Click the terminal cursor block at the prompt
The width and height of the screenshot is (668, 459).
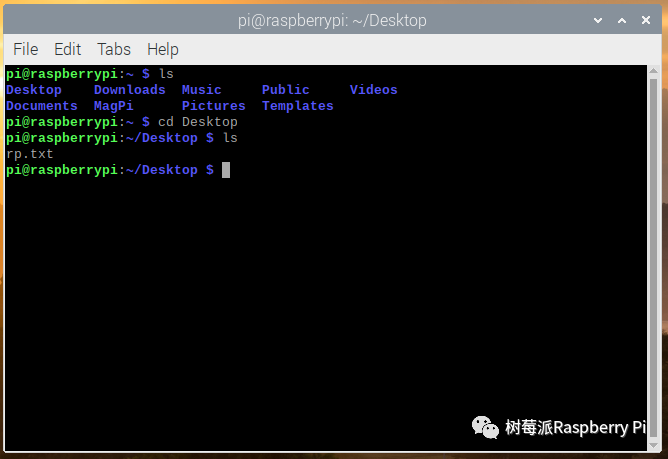[x=226, y=170]
